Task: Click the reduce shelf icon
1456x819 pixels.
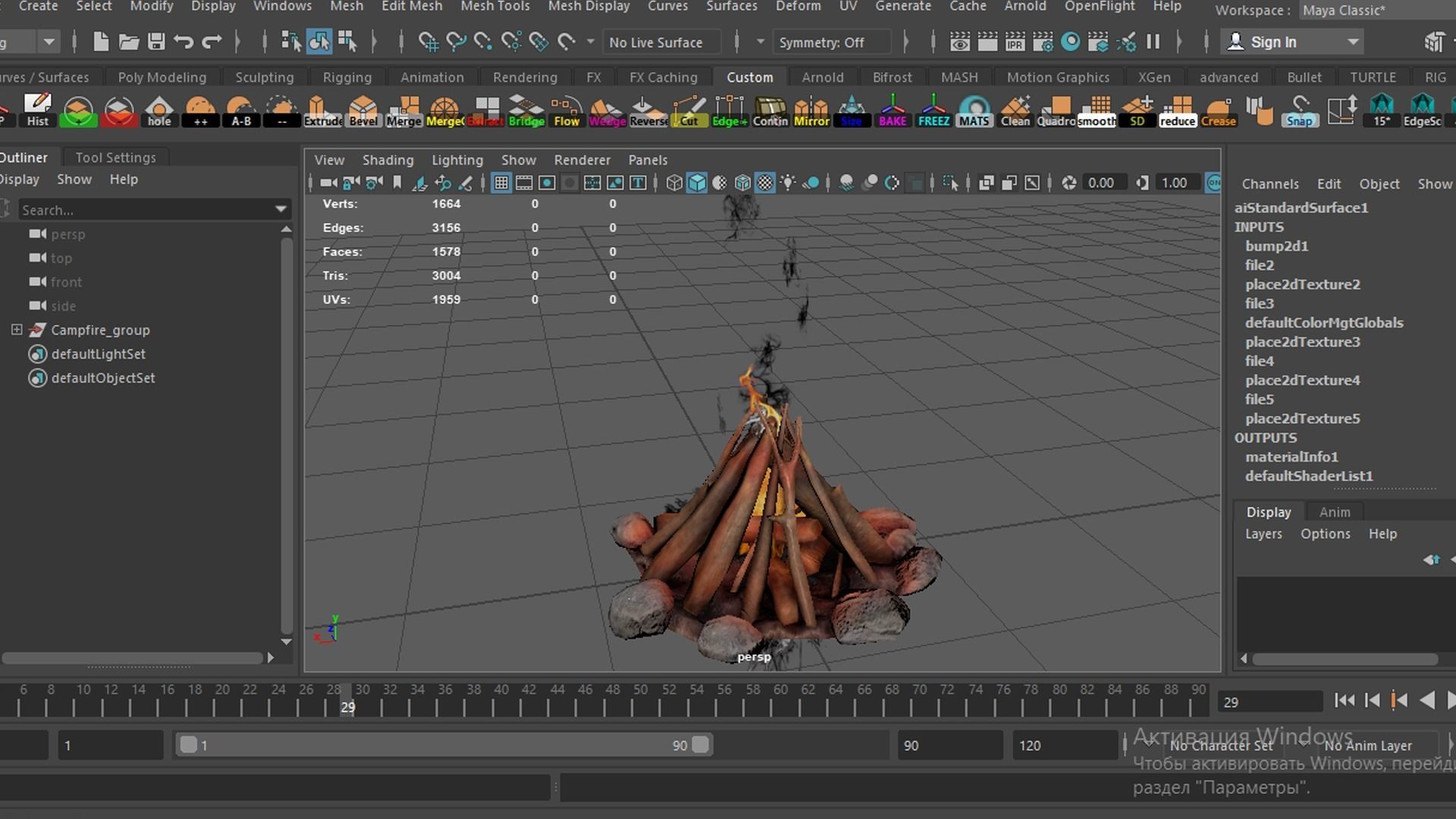Action: pyautogui.click(x=1178, y=111)
